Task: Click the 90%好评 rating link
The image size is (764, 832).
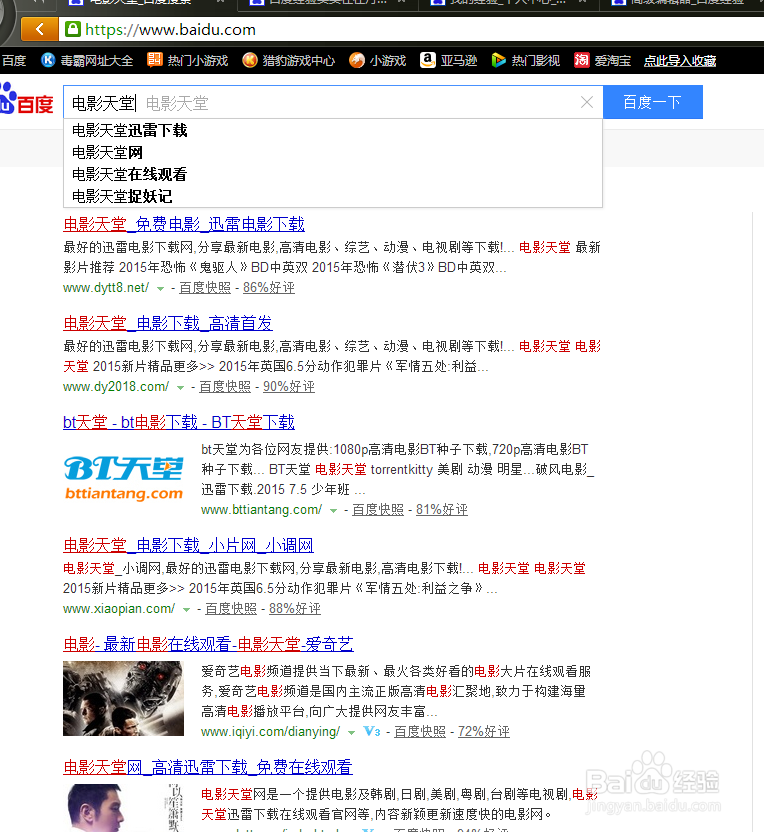Action: click(x=289, y=387)
